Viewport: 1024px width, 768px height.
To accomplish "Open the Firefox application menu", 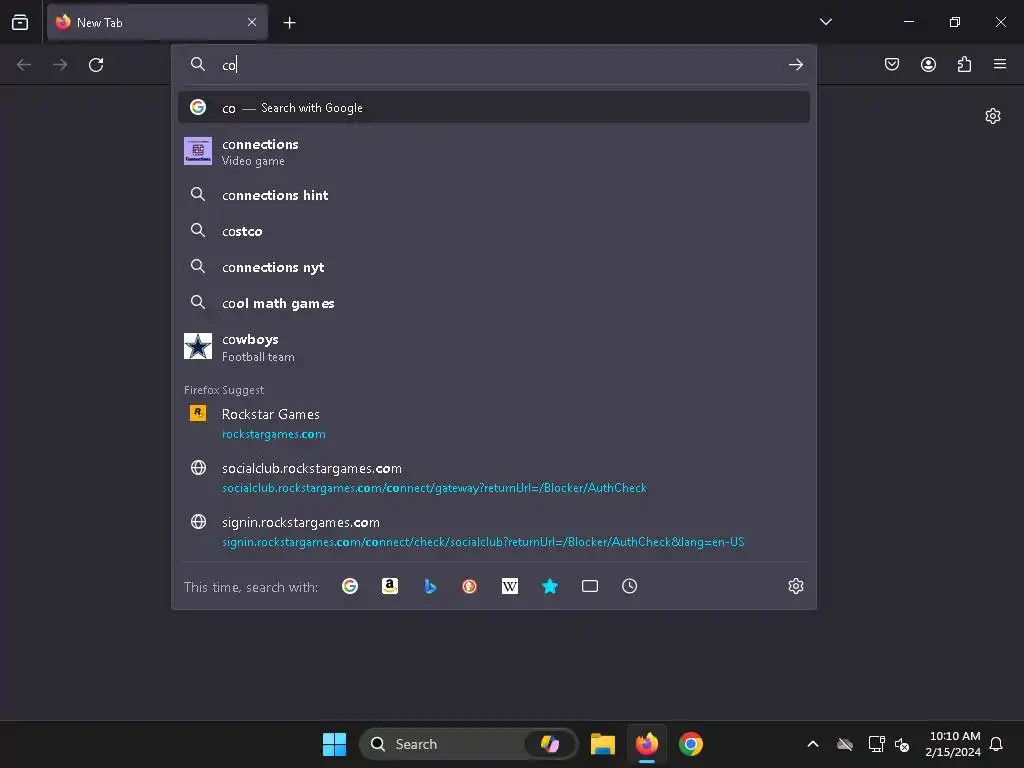I will pyautogui.click(x=1000, y=64).
